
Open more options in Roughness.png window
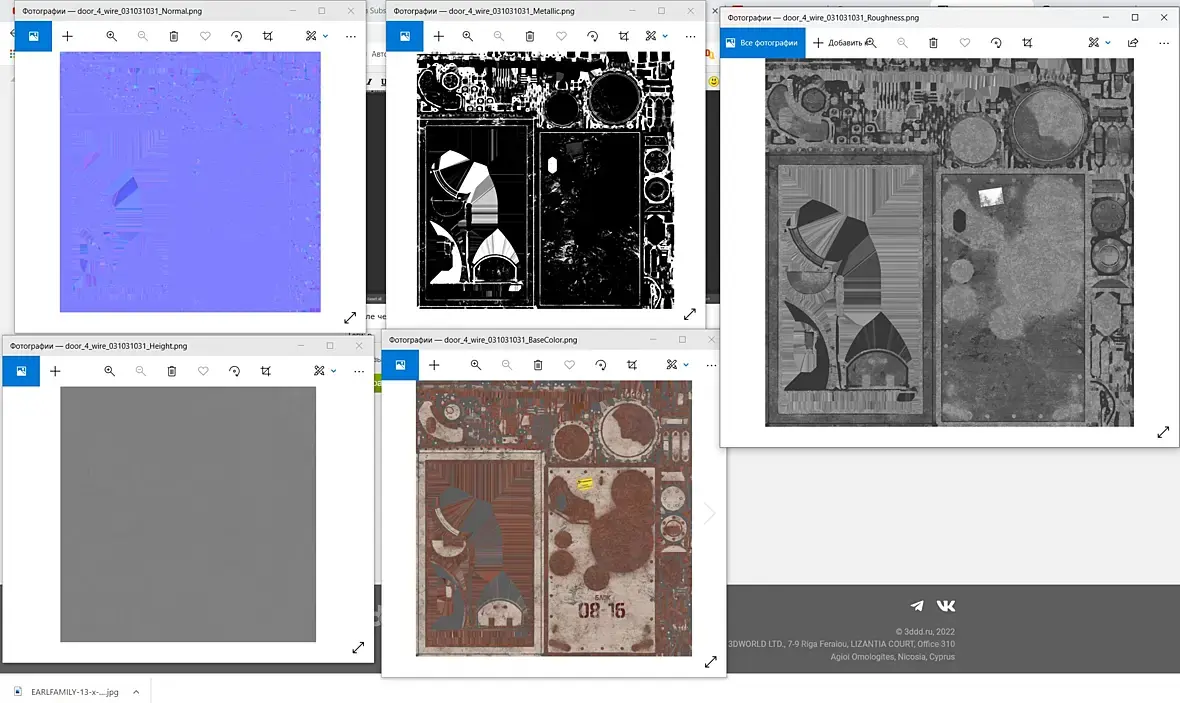point(1163,43)
